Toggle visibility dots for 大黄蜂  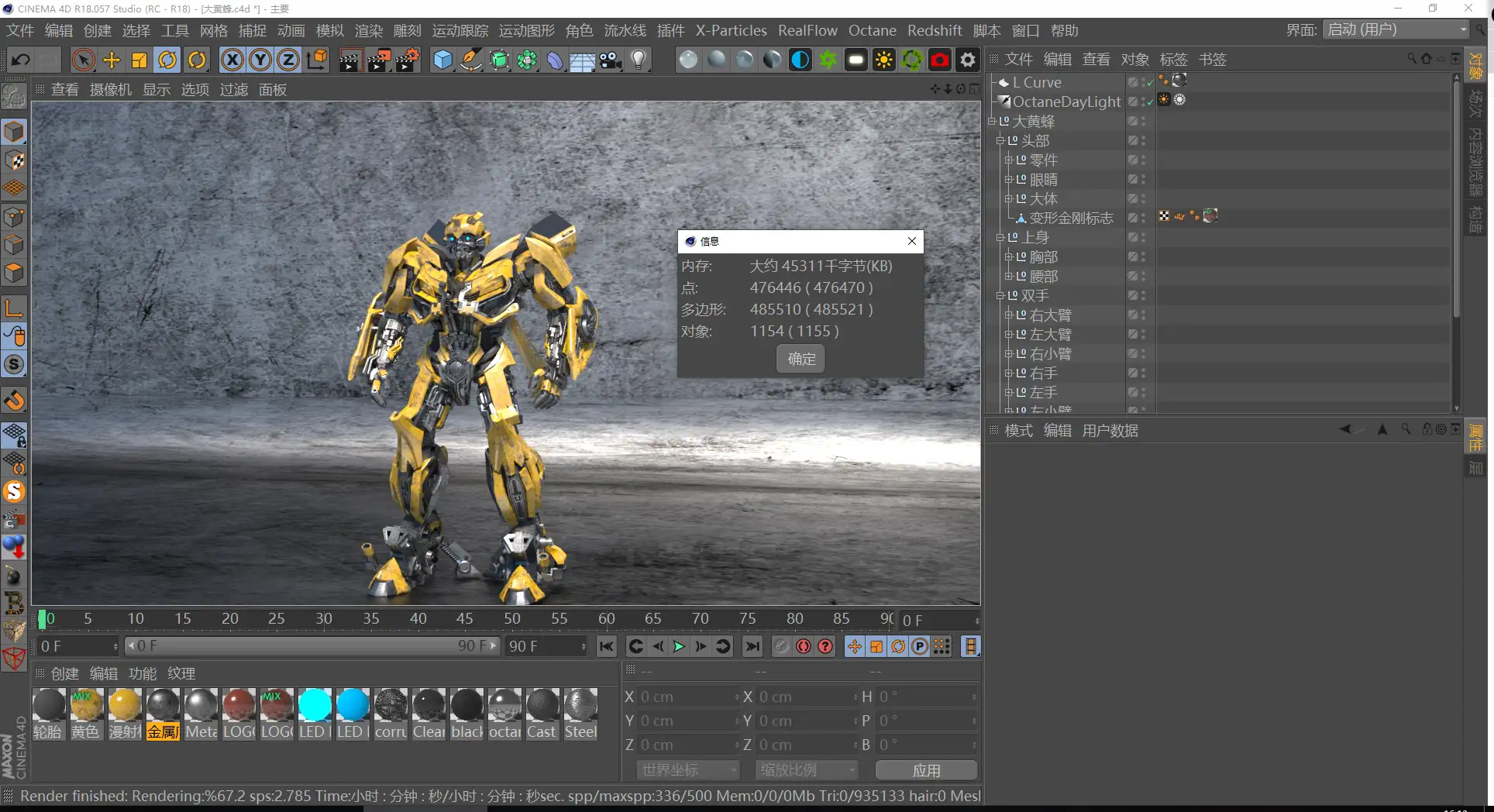[1143, 121]
